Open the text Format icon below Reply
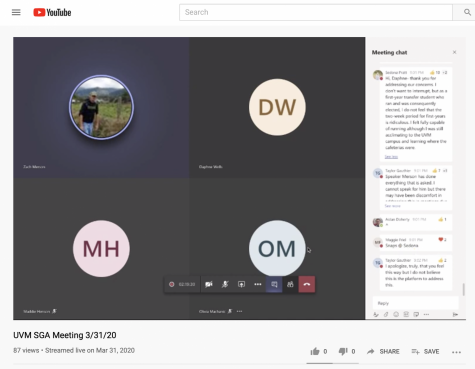Image resolution: width=475 pixels, height=369 pixels. [376, 314]
